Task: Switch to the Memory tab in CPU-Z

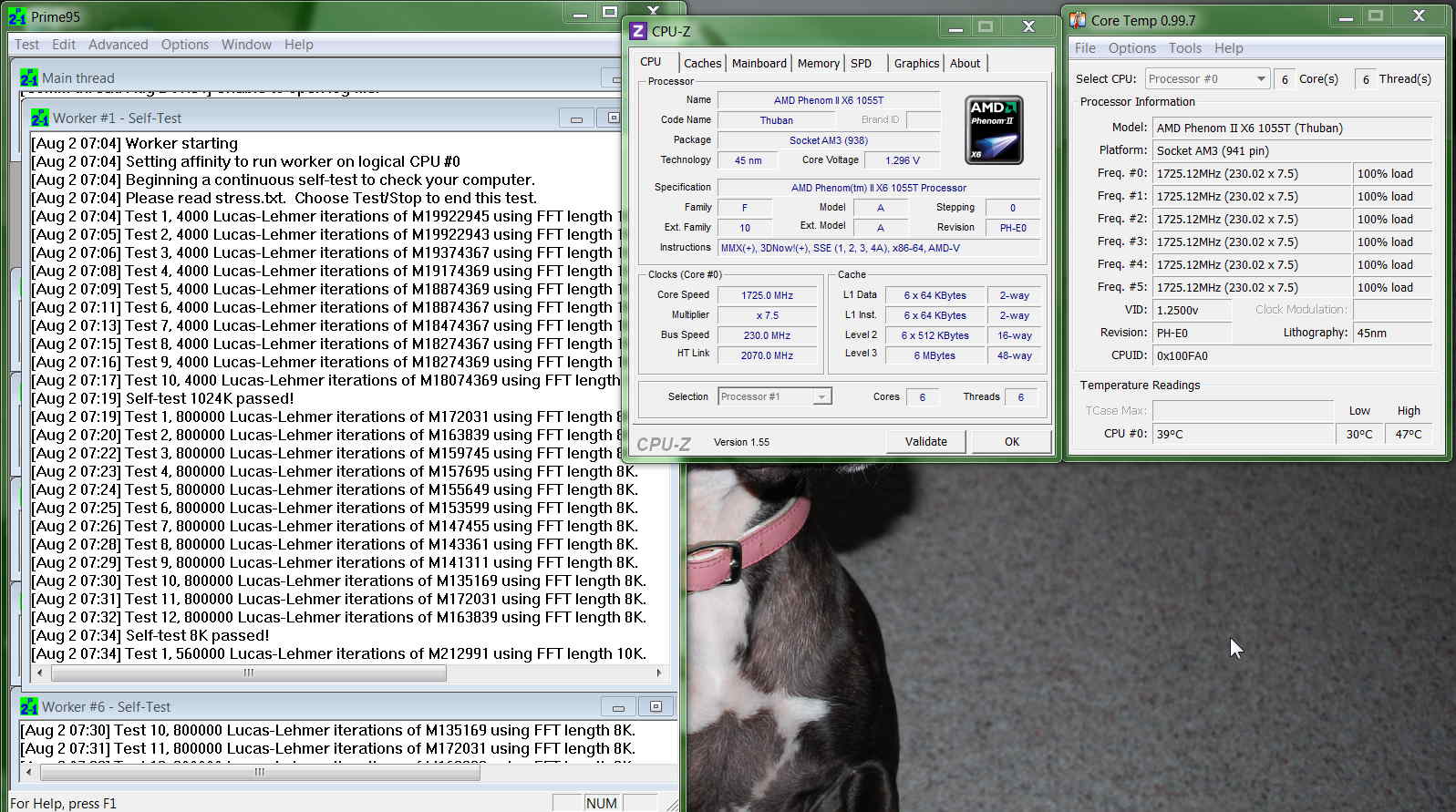Action: pyautogui.click(x=818, y=63)
